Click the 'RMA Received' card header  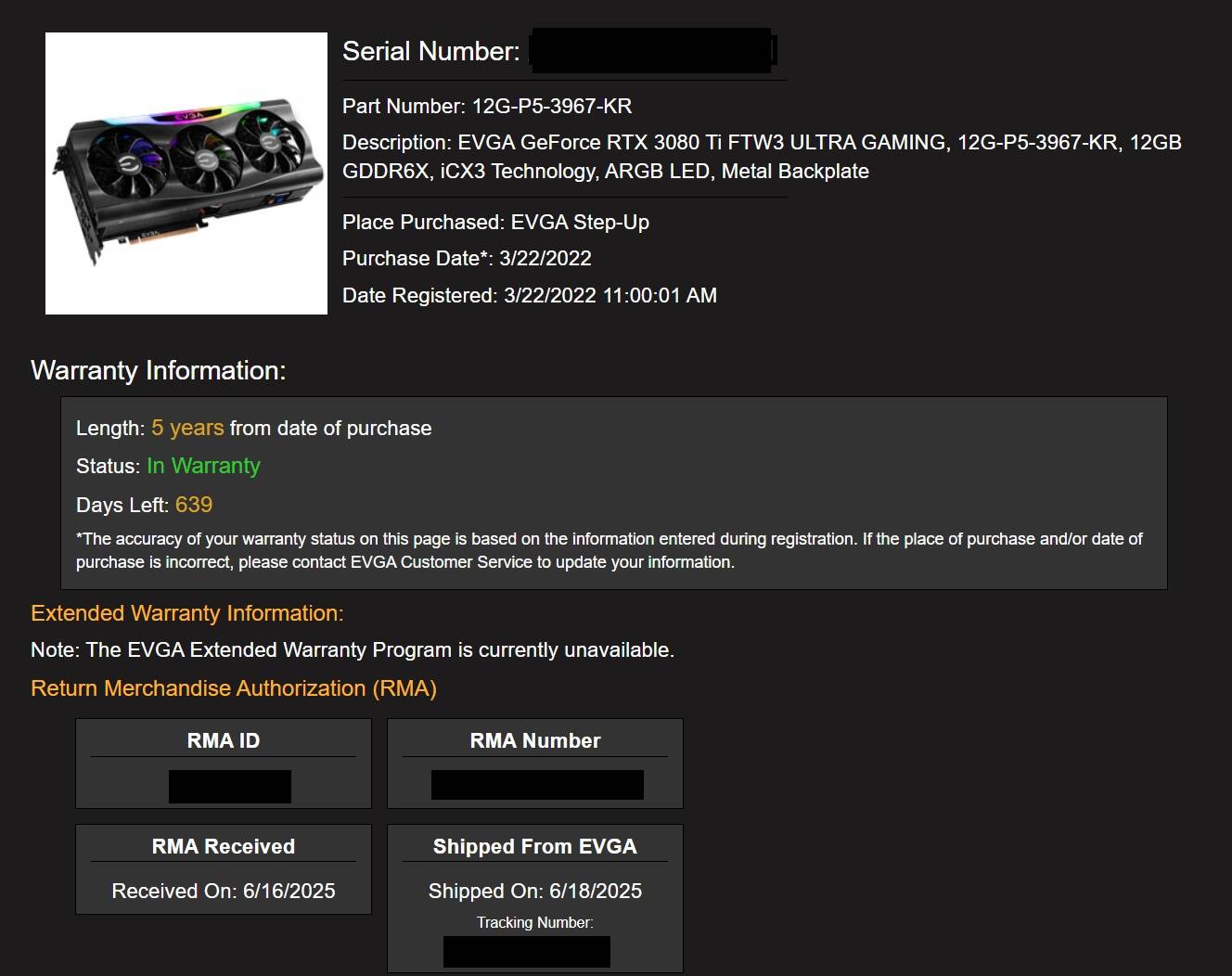click(x=224, y=846)
